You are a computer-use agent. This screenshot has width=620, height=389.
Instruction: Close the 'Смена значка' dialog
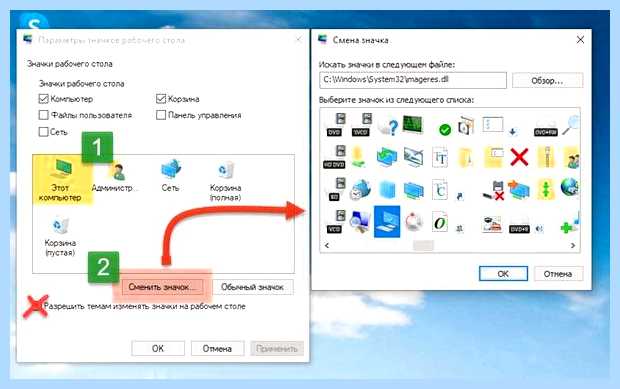(x=580, y=40)
